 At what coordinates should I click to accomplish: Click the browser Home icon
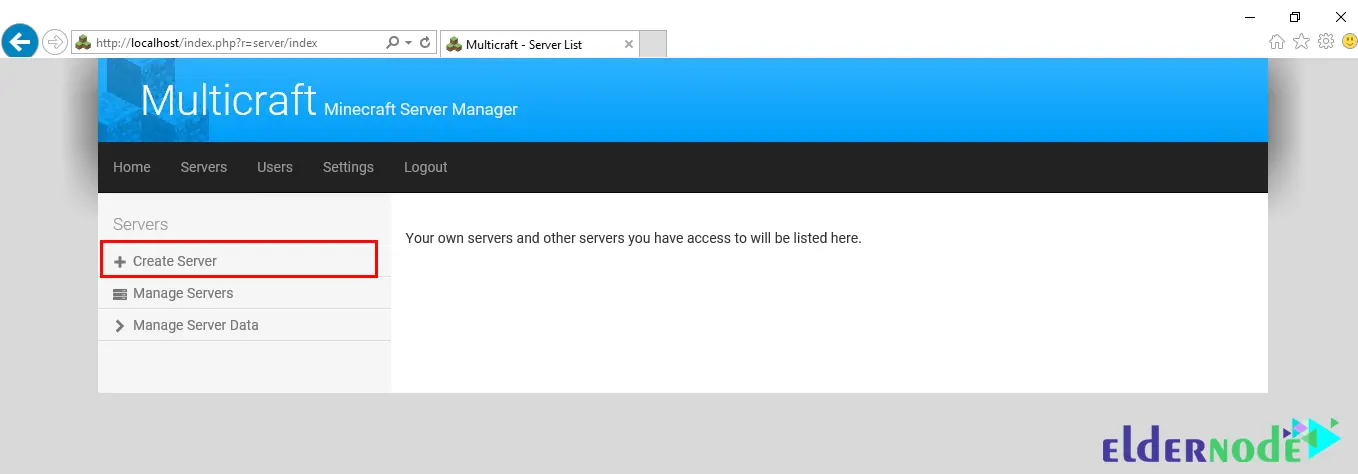[x=1277, y=41]
